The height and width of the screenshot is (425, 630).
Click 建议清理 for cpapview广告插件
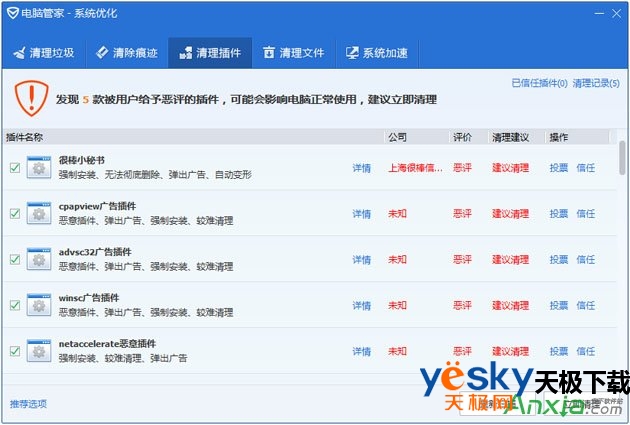tap(510, 214)
